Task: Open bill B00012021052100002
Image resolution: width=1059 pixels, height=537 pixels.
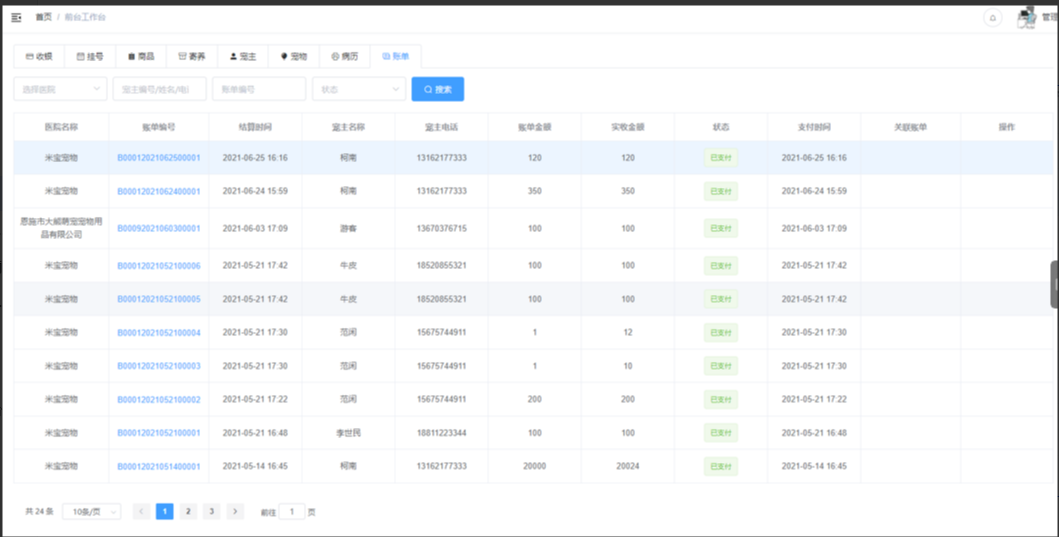Action: click(159, 400)
